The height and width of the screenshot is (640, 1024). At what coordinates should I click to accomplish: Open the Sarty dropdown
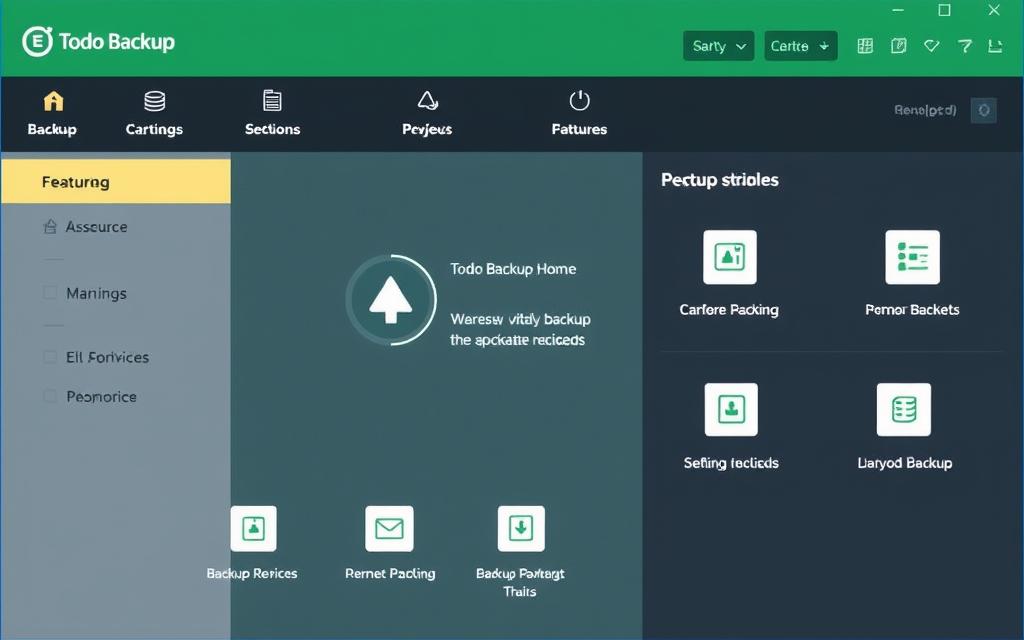(x=718, y=46)
